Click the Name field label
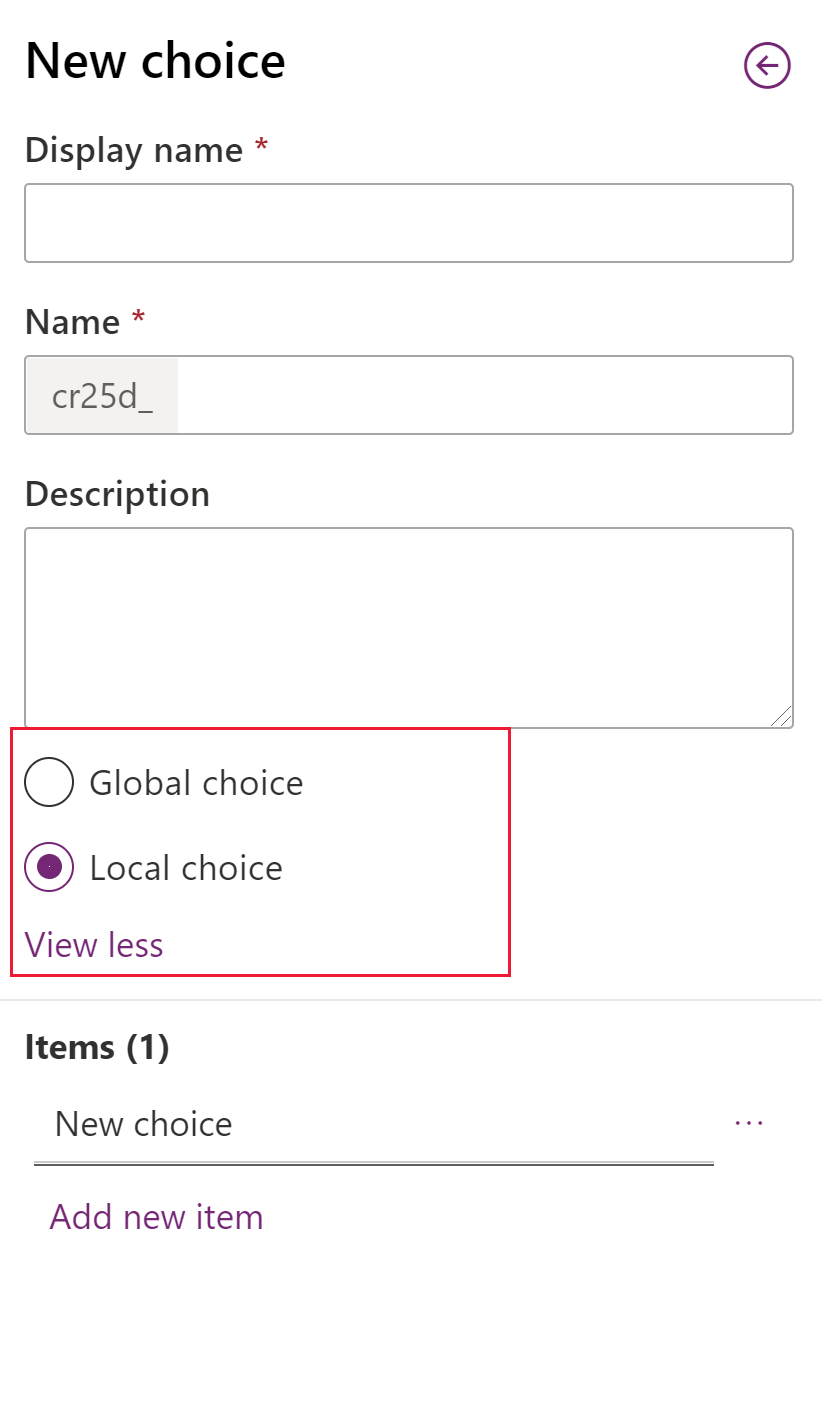Screen dimensions: 822x1410 [x=72, y=322]
